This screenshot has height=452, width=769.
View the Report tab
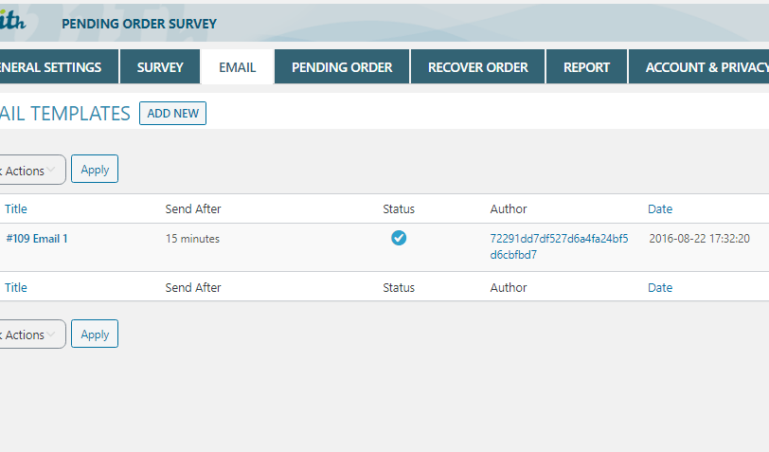[586, 68]
